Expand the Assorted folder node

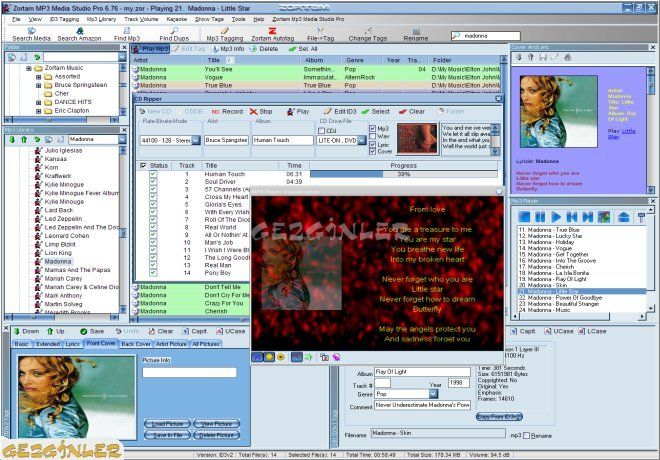tap(38, 77)
